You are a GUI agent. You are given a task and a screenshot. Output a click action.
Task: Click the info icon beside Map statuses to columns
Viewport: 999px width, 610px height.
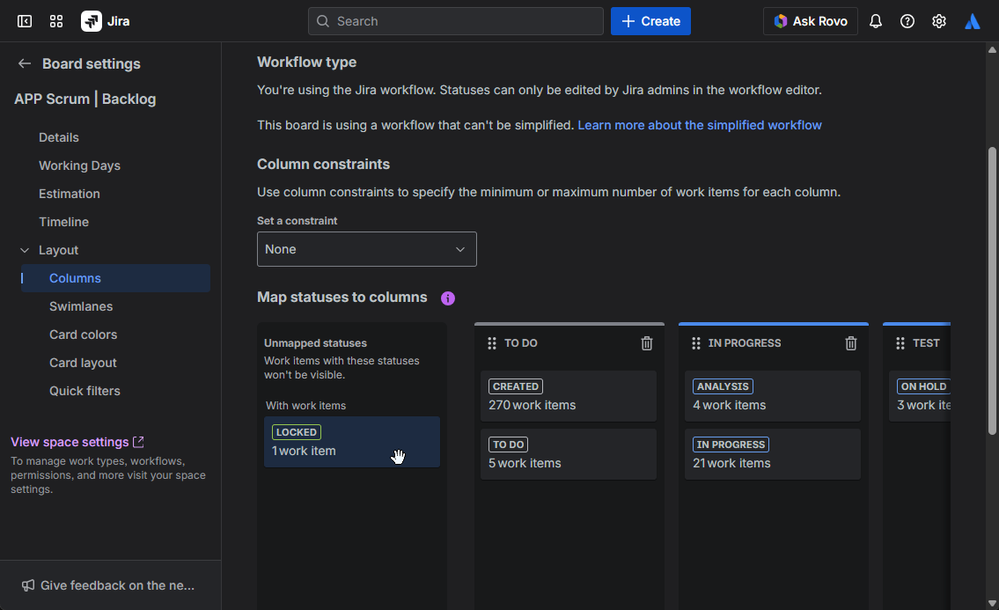tap(448, 298)
